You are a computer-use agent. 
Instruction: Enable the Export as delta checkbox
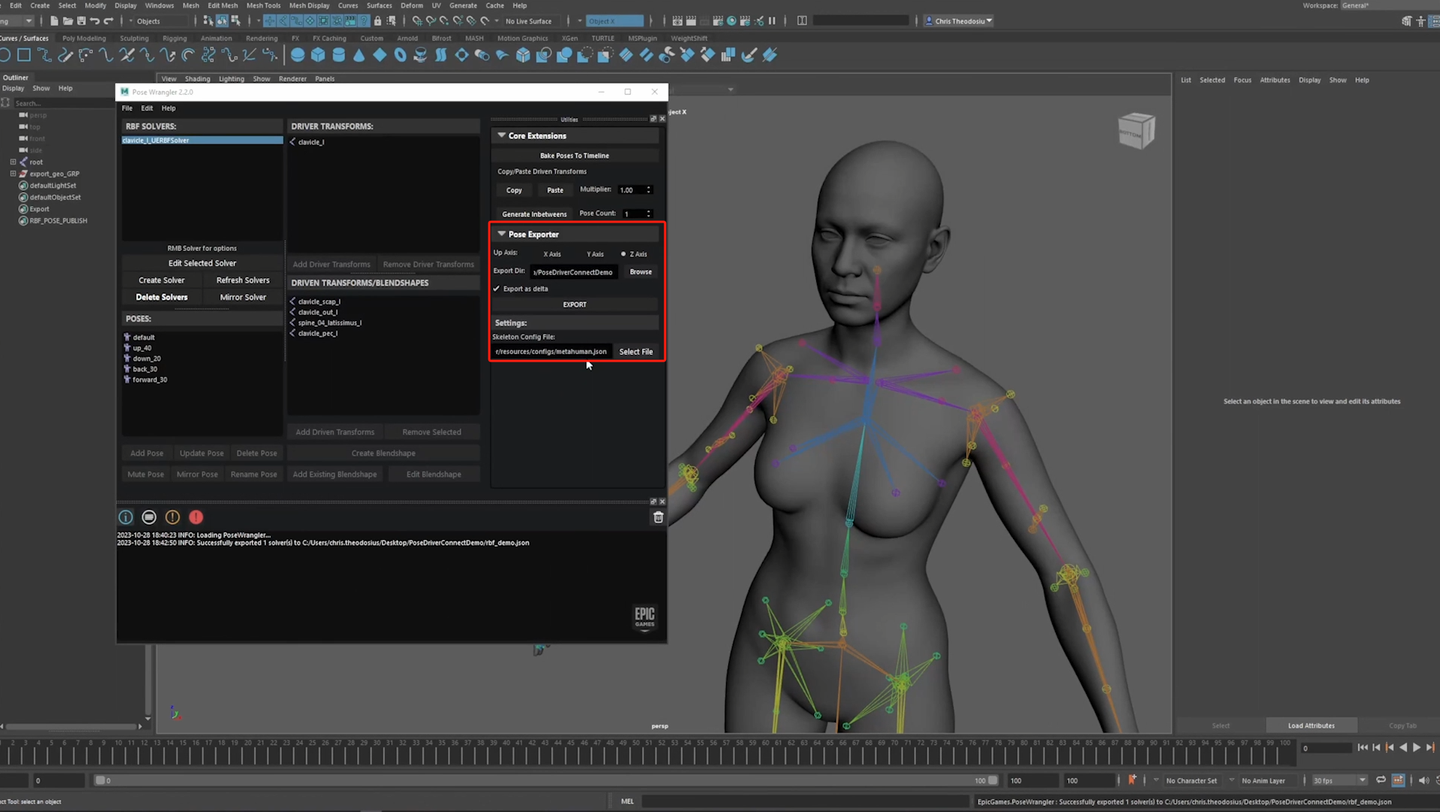coord(496,289)
